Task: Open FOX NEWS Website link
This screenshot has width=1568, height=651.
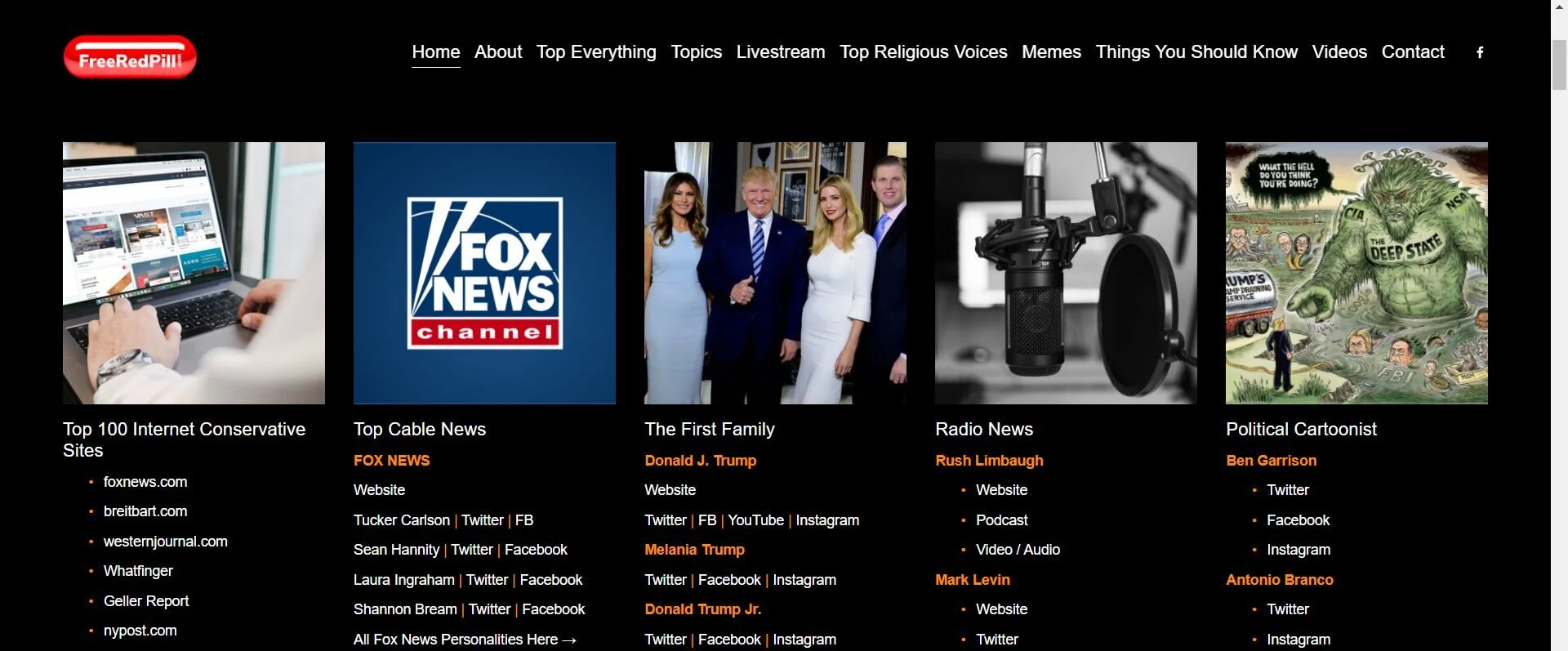Action: pos(379,490)
